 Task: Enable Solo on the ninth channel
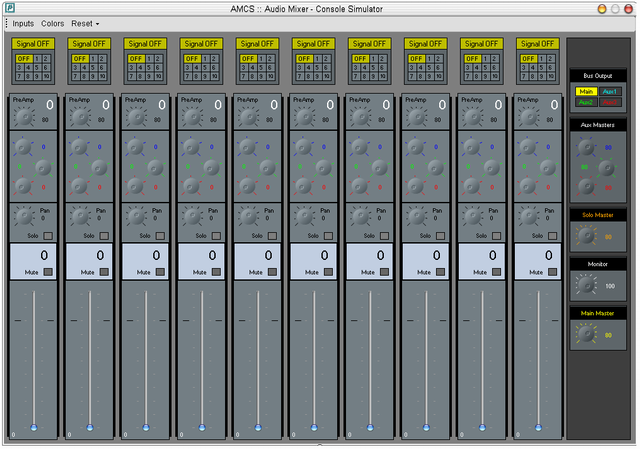click(497, 236)
